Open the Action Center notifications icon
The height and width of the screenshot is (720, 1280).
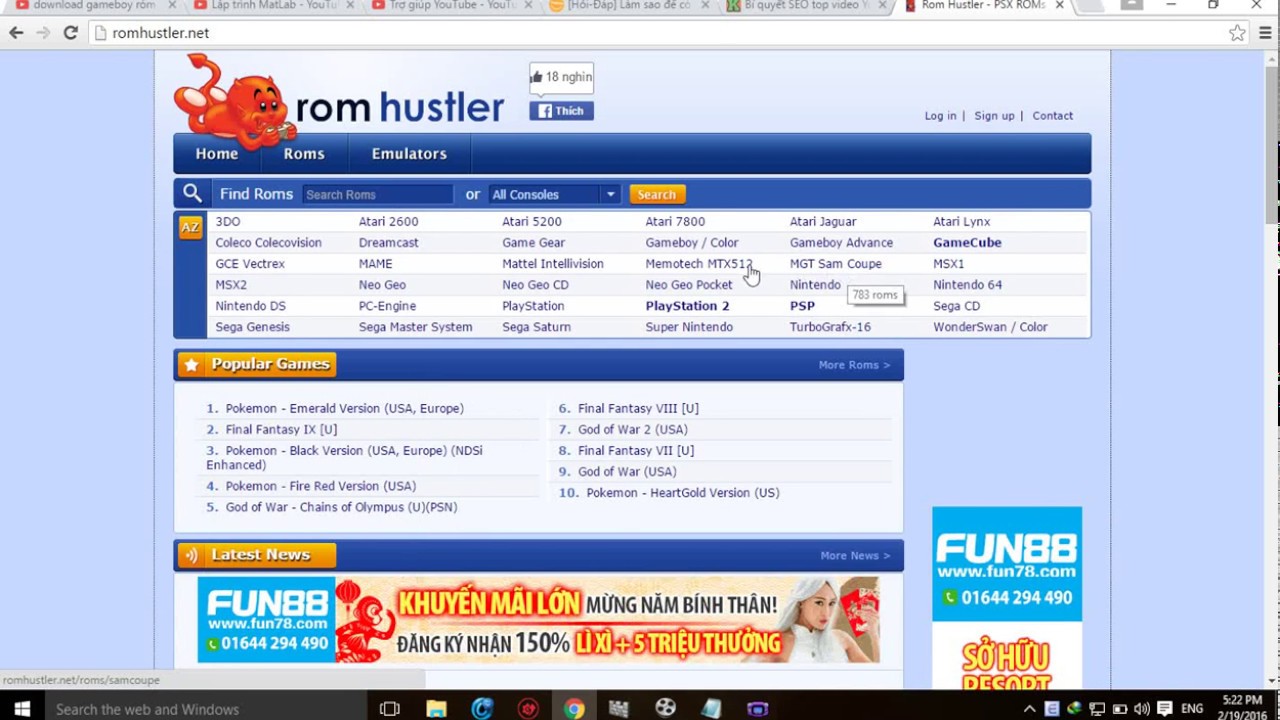pyautogui.click(x=1165, y=709)
